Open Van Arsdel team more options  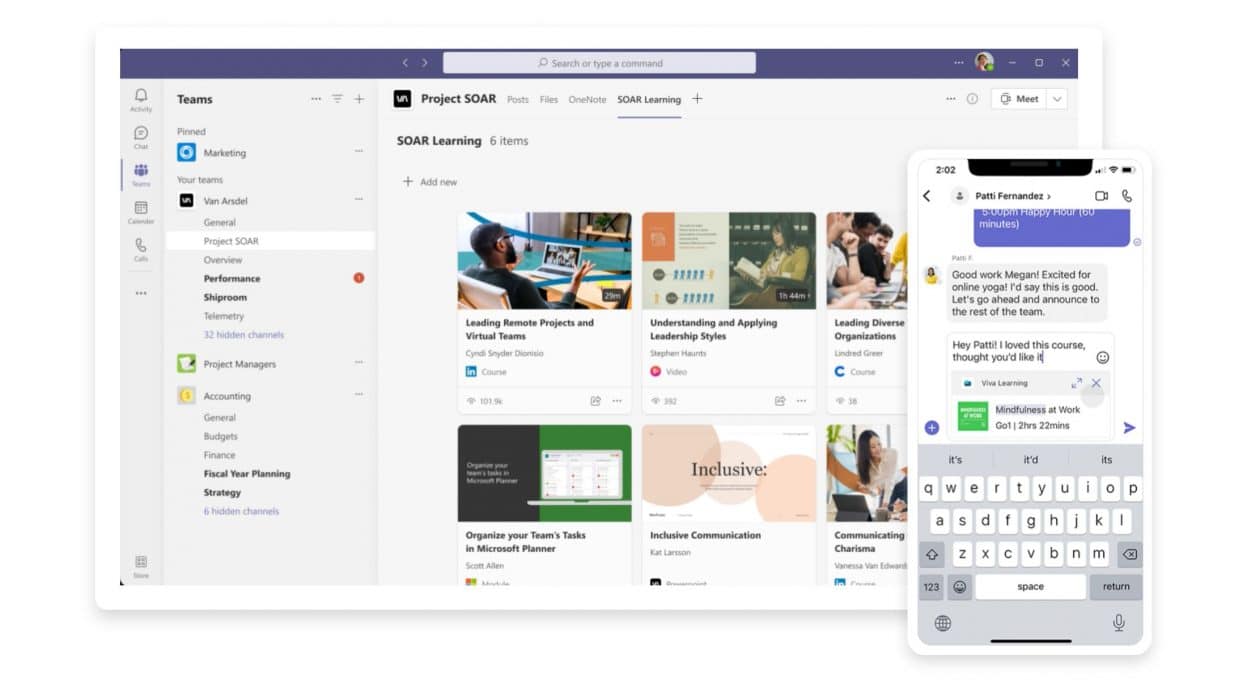[358, 200]
